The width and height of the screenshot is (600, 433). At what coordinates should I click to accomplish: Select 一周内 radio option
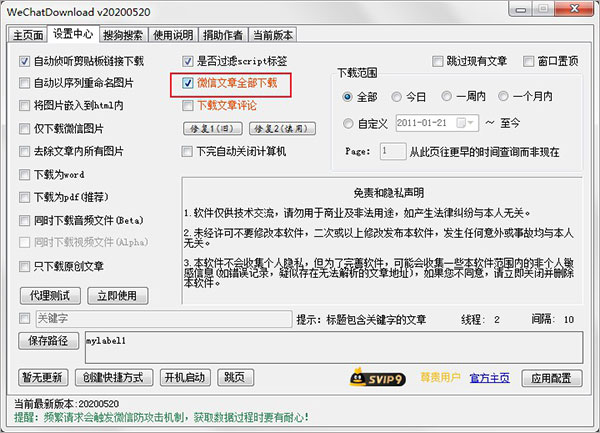447,96
